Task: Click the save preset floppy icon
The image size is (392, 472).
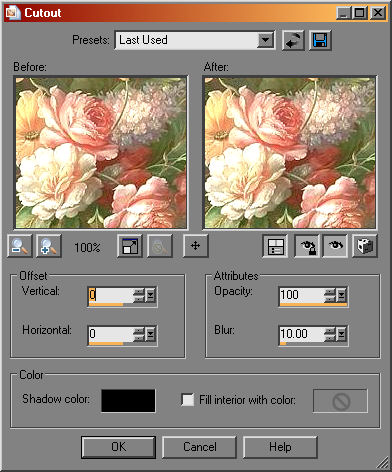Action: (x=320, y=40)
